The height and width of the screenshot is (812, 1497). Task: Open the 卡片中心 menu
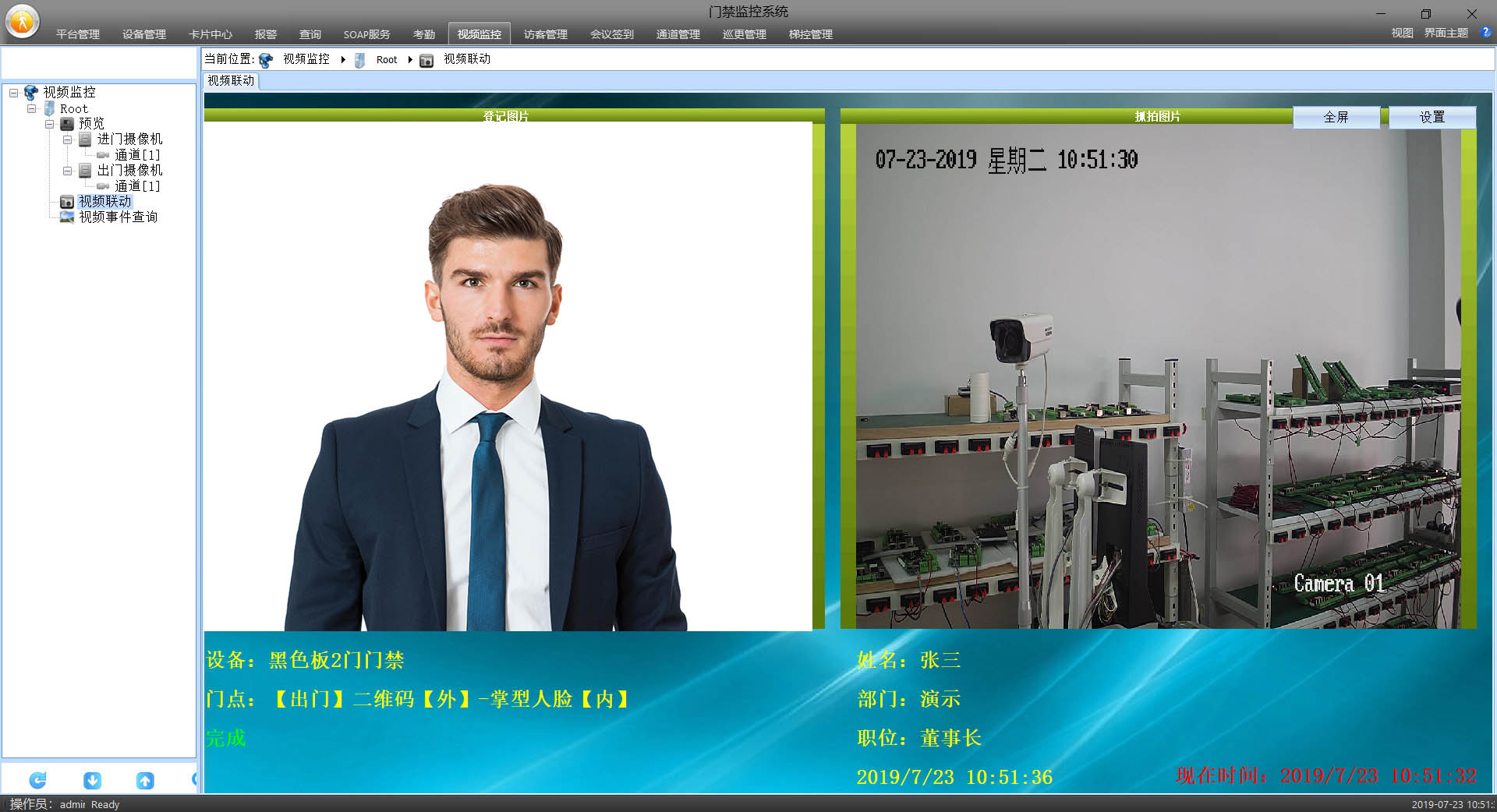coord(211,34)
